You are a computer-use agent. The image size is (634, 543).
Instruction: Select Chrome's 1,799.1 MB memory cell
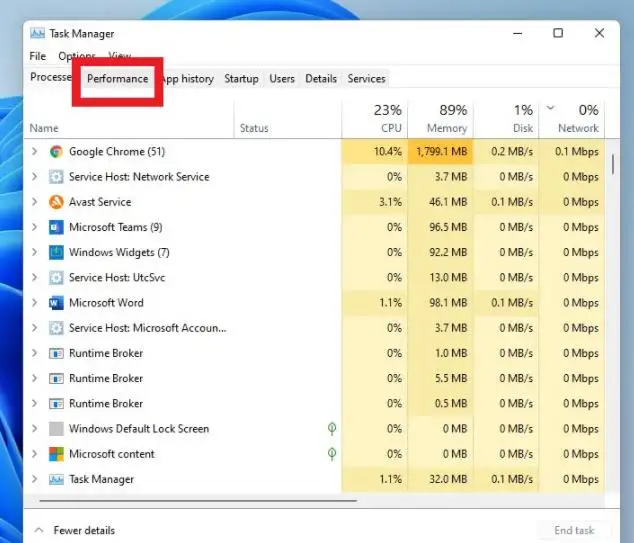pyautogui.click(x=441, y=152)
